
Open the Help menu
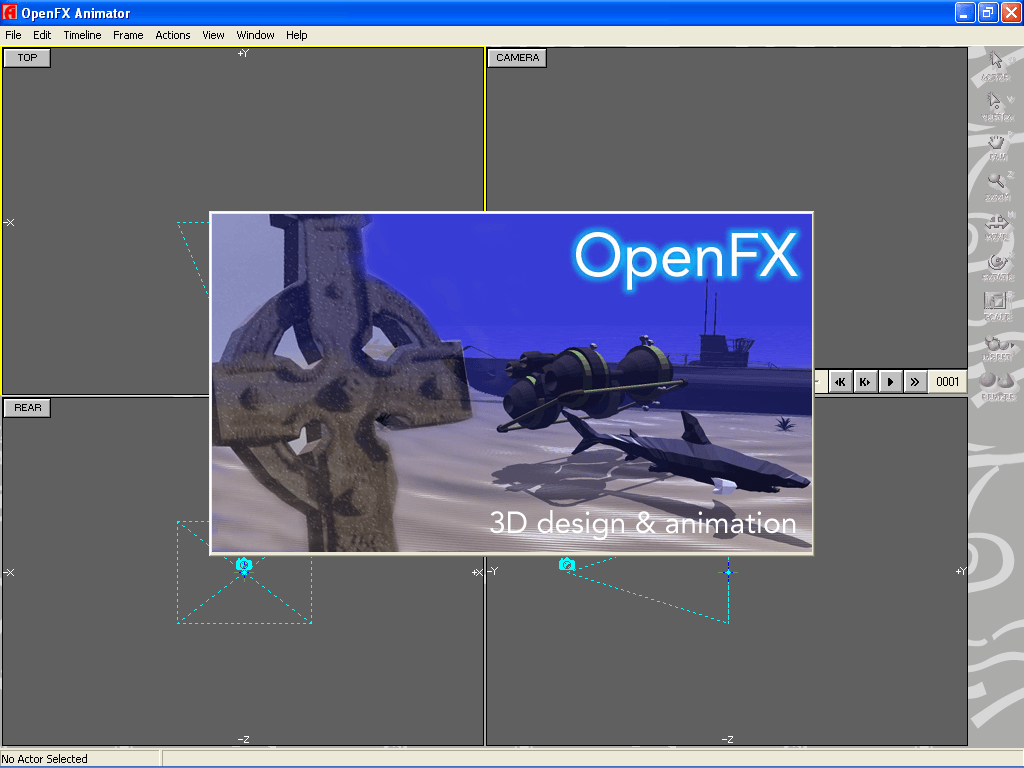pyautogui.click(x=296, y=35)
